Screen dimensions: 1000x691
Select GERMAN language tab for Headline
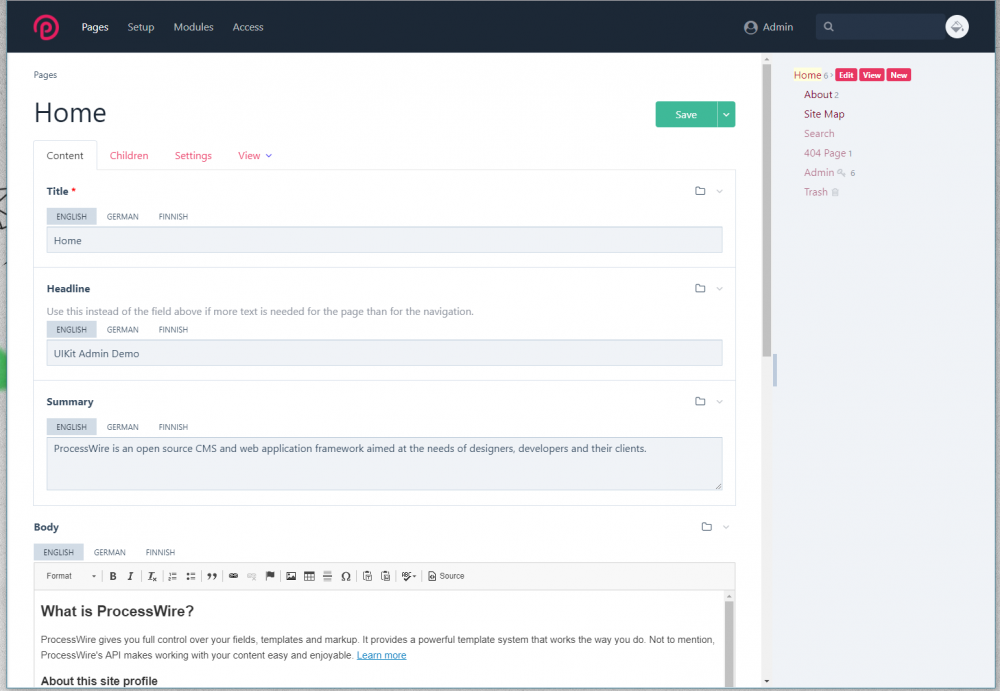click(122, 330)
